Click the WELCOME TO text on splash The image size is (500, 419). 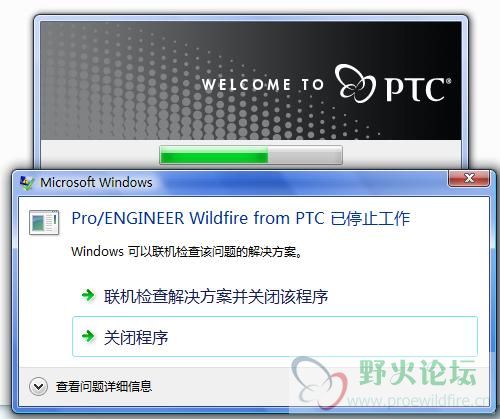[x=263, y=84]
